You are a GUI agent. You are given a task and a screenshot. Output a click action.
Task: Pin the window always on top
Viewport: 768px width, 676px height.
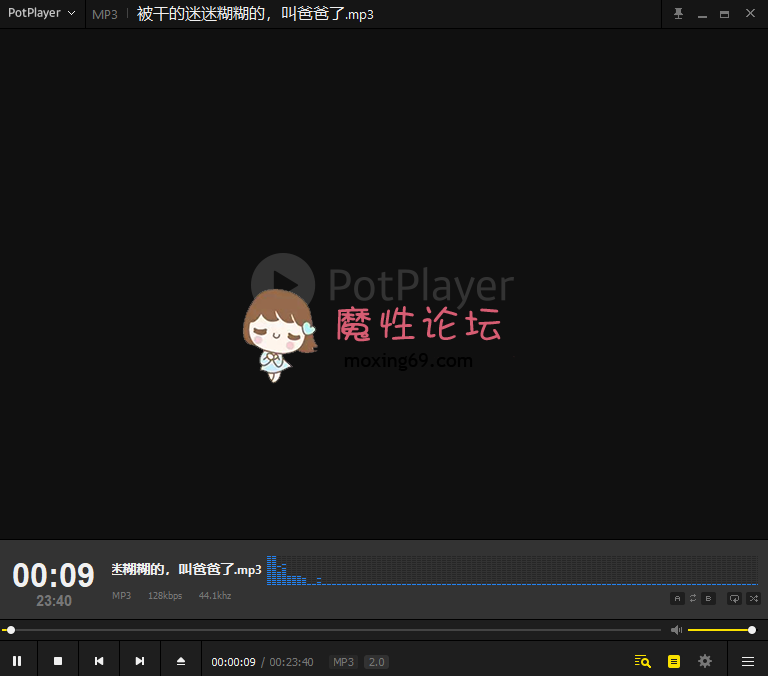coord(678,14)
